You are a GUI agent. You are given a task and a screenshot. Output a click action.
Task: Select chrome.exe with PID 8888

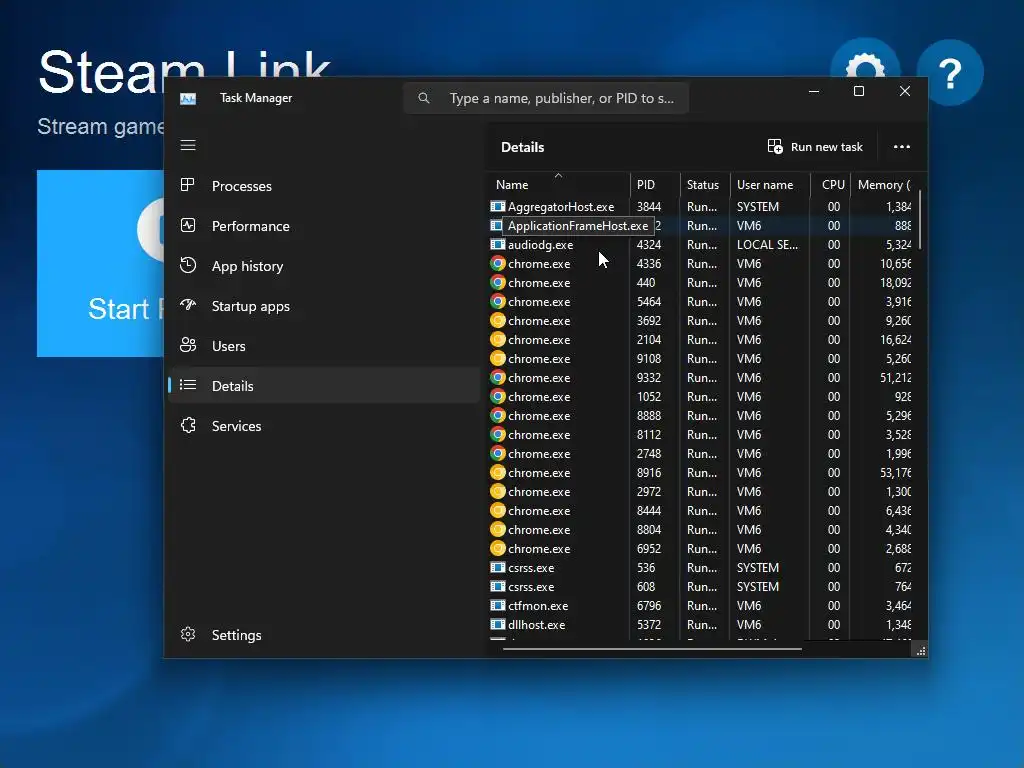pyautogui.click(x=702, y=415)
